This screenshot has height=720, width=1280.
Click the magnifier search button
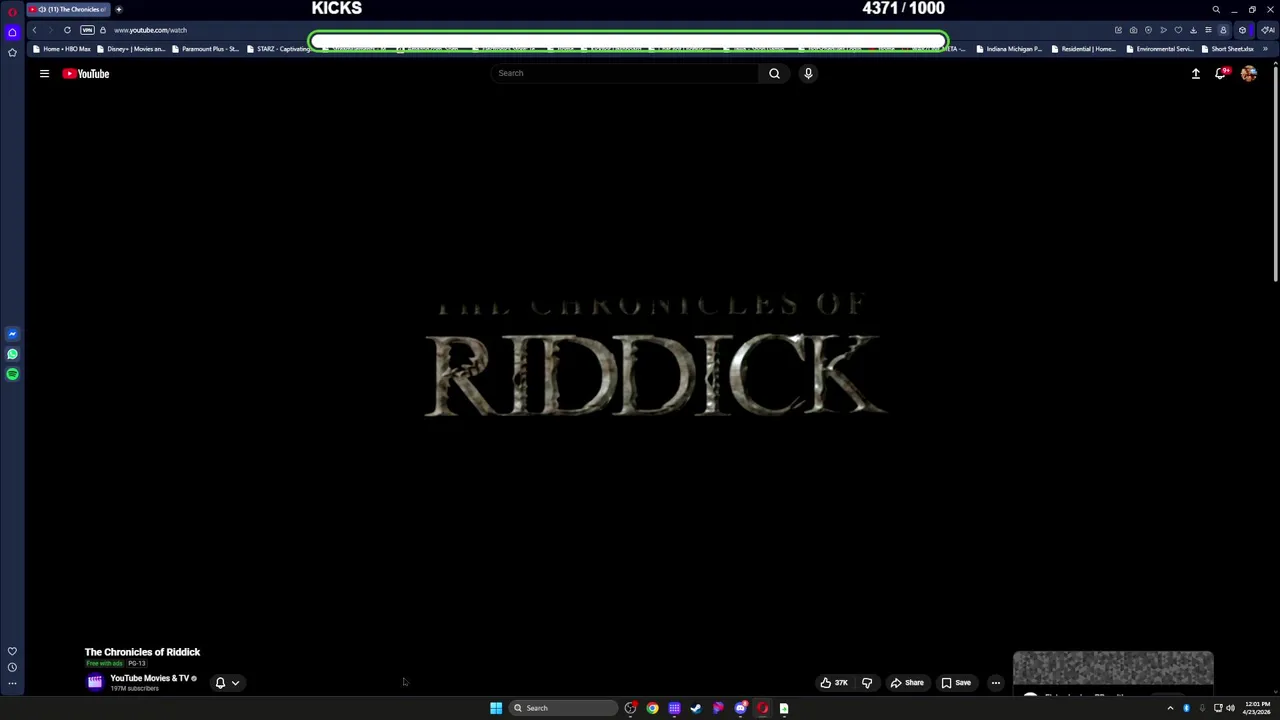[x=774, y=73]
